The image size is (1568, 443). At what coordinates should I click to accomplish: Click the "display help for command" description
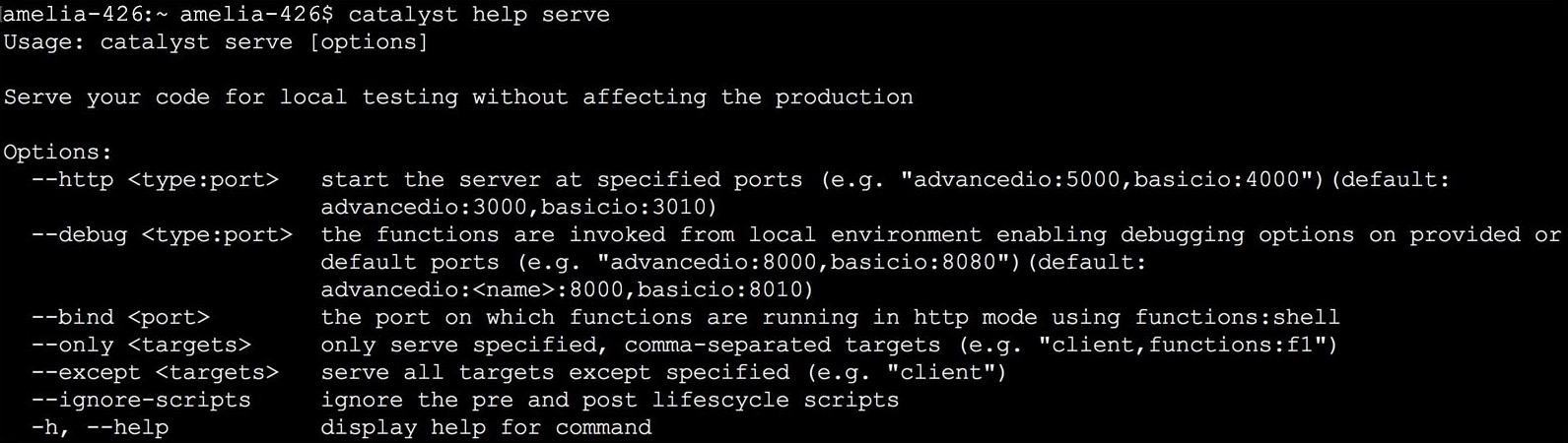click(x=486, y=428)
